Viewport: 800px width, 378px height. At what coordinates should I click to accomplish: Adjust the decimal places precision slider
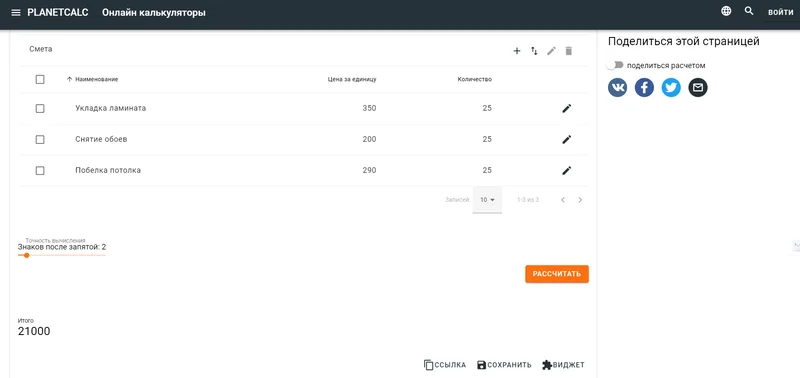27,255
